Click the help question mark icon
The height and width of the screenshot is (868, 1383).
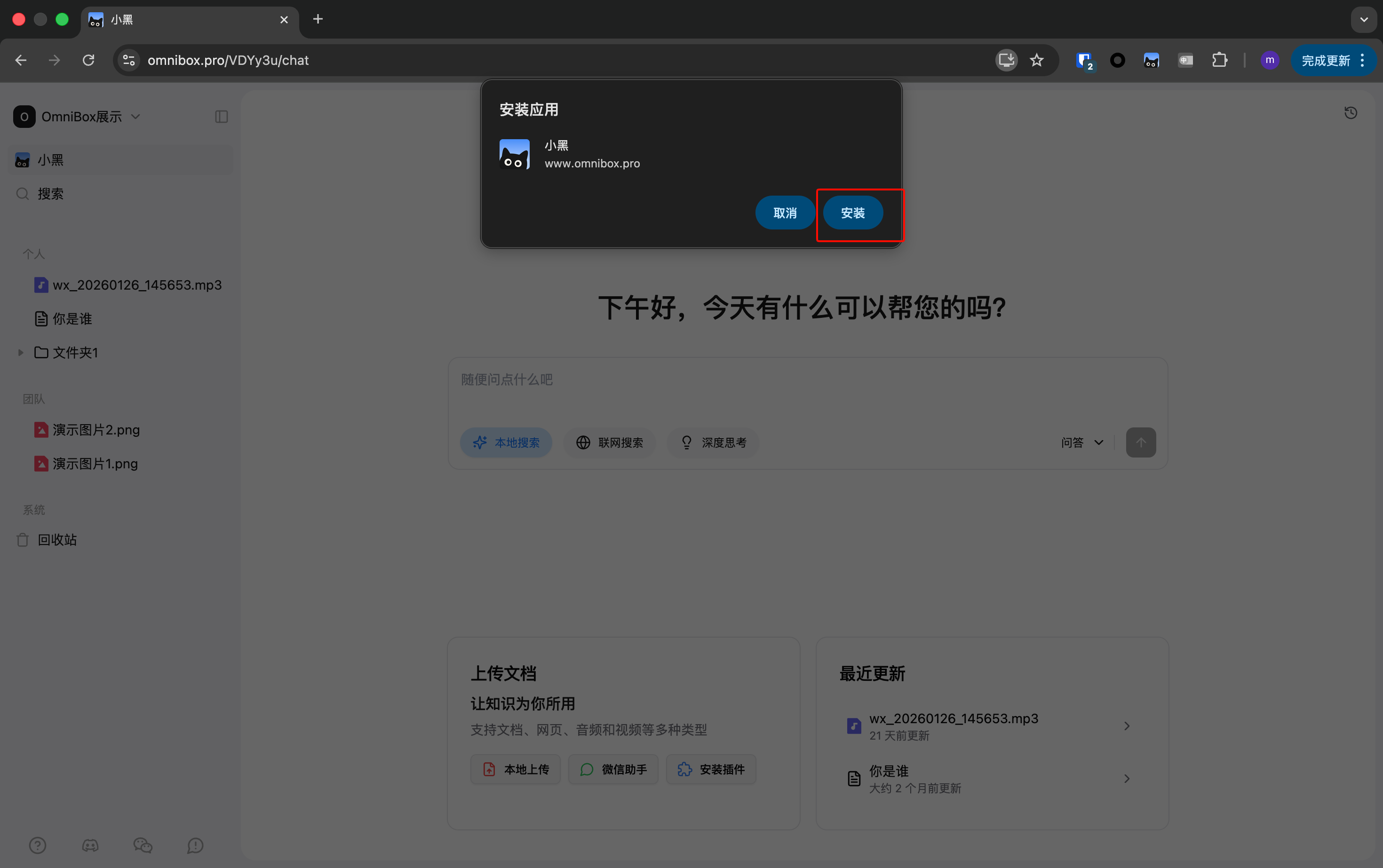(x=37, y=845)
